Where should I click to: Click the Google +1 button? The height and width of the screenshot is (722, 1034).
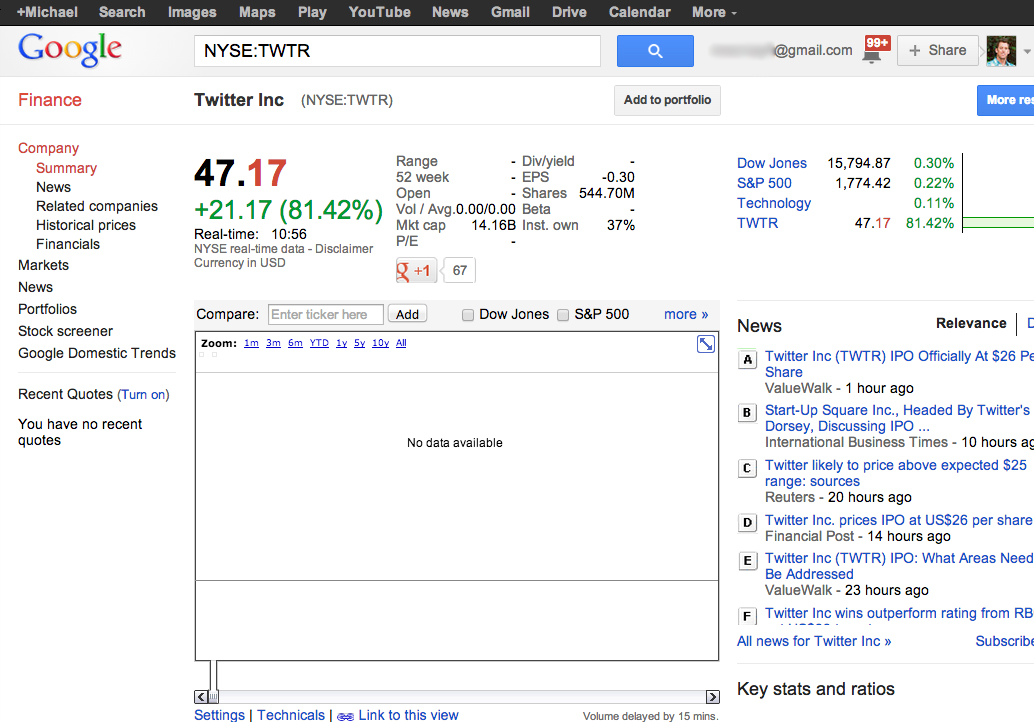click(416, 270)
